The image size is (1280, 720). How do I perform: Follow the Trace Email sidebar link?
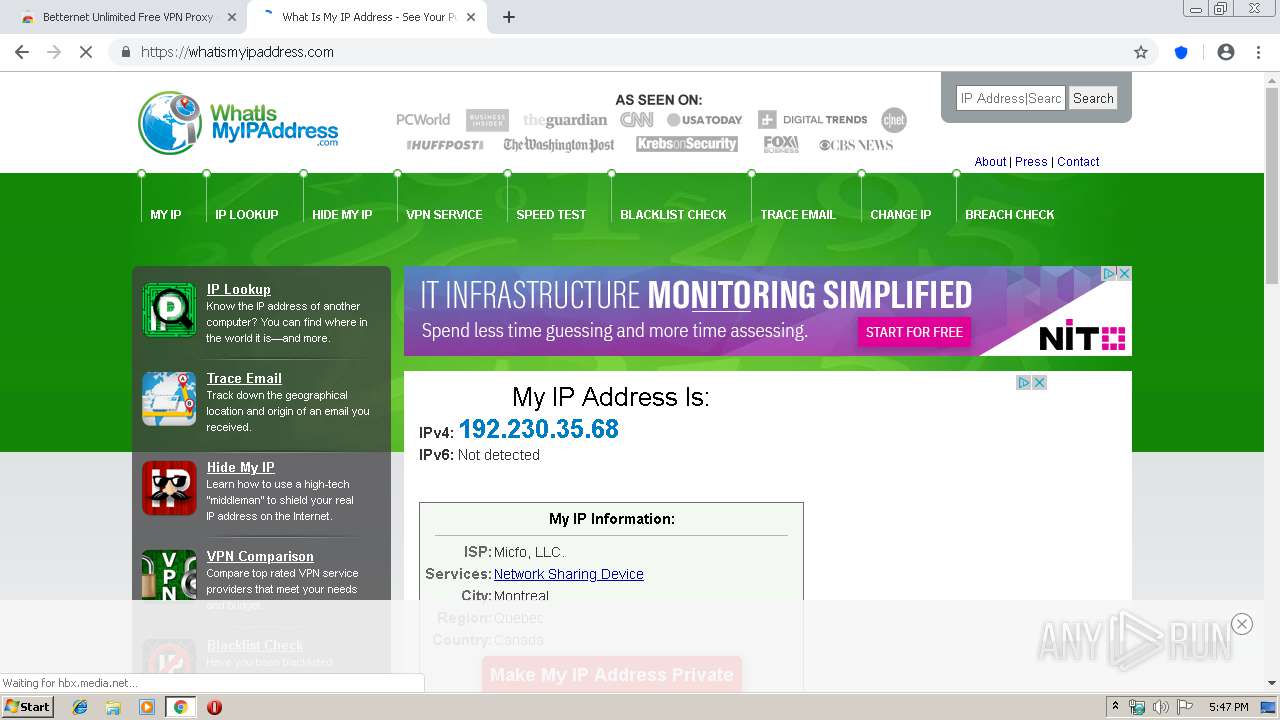244,379
